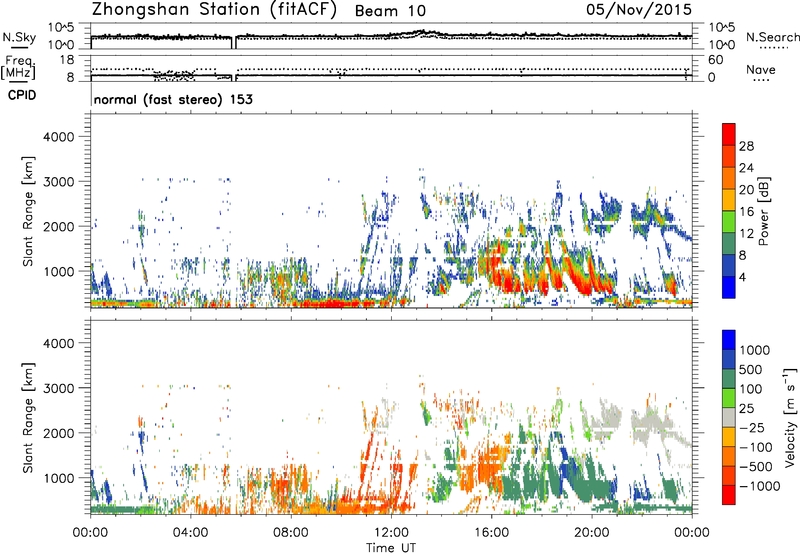Click the Nave legend label
Viewport: 800px width, 554px height.
[x=761, y=69]
